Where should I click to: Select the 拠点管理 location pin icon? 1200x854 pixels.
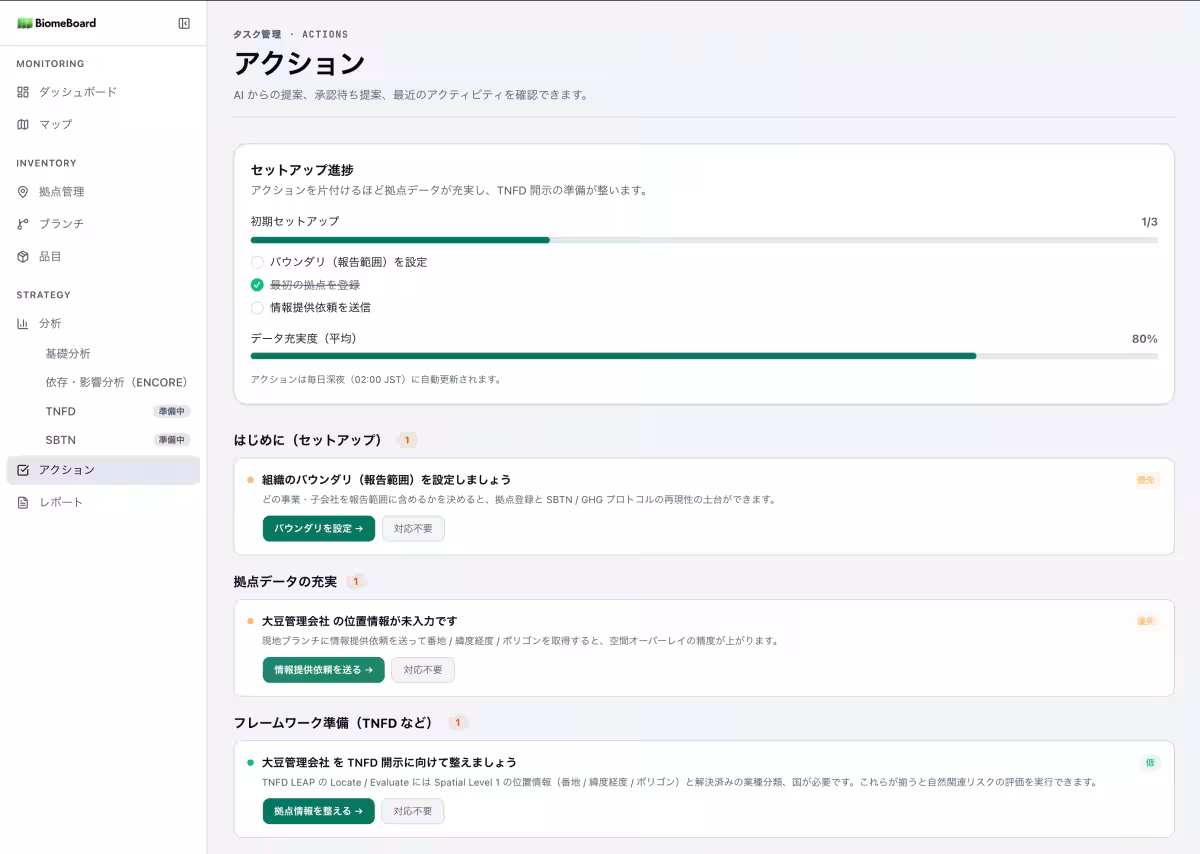(23, 192)
